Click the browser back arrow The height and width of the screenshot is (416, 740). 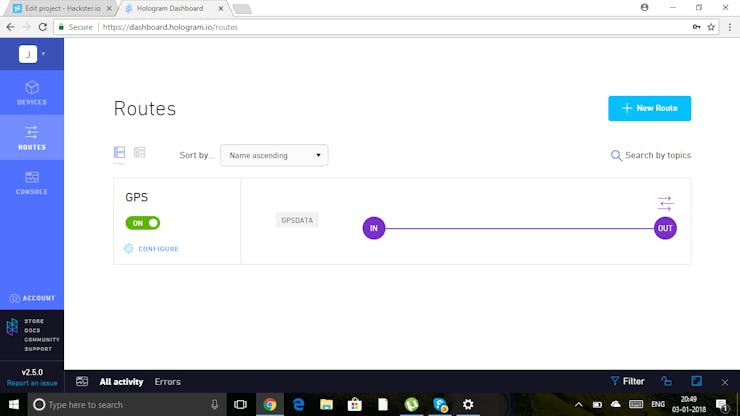[x=10, y=27]
